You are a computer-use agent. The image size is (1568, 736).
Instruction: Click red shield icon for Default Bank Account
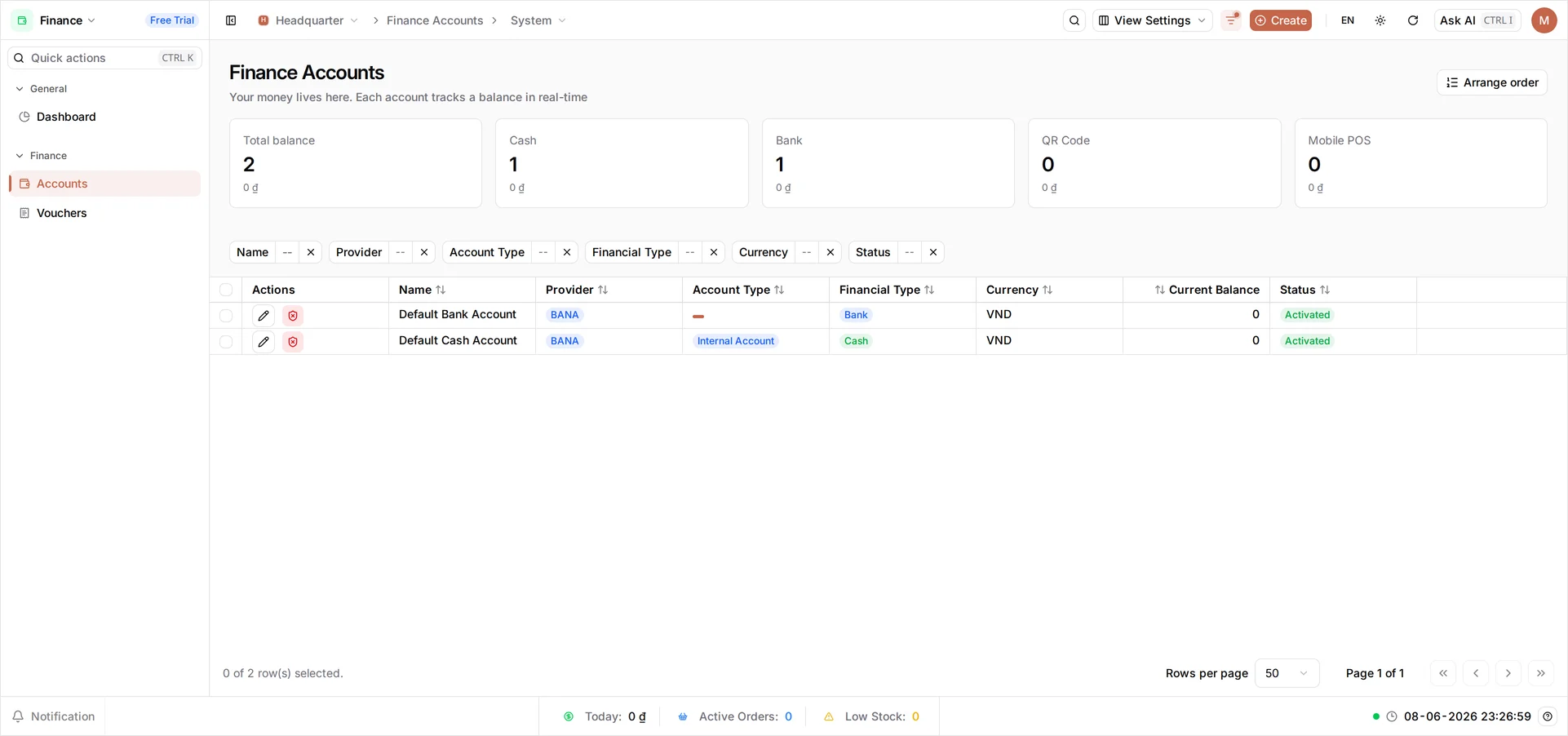coord(293,316)
